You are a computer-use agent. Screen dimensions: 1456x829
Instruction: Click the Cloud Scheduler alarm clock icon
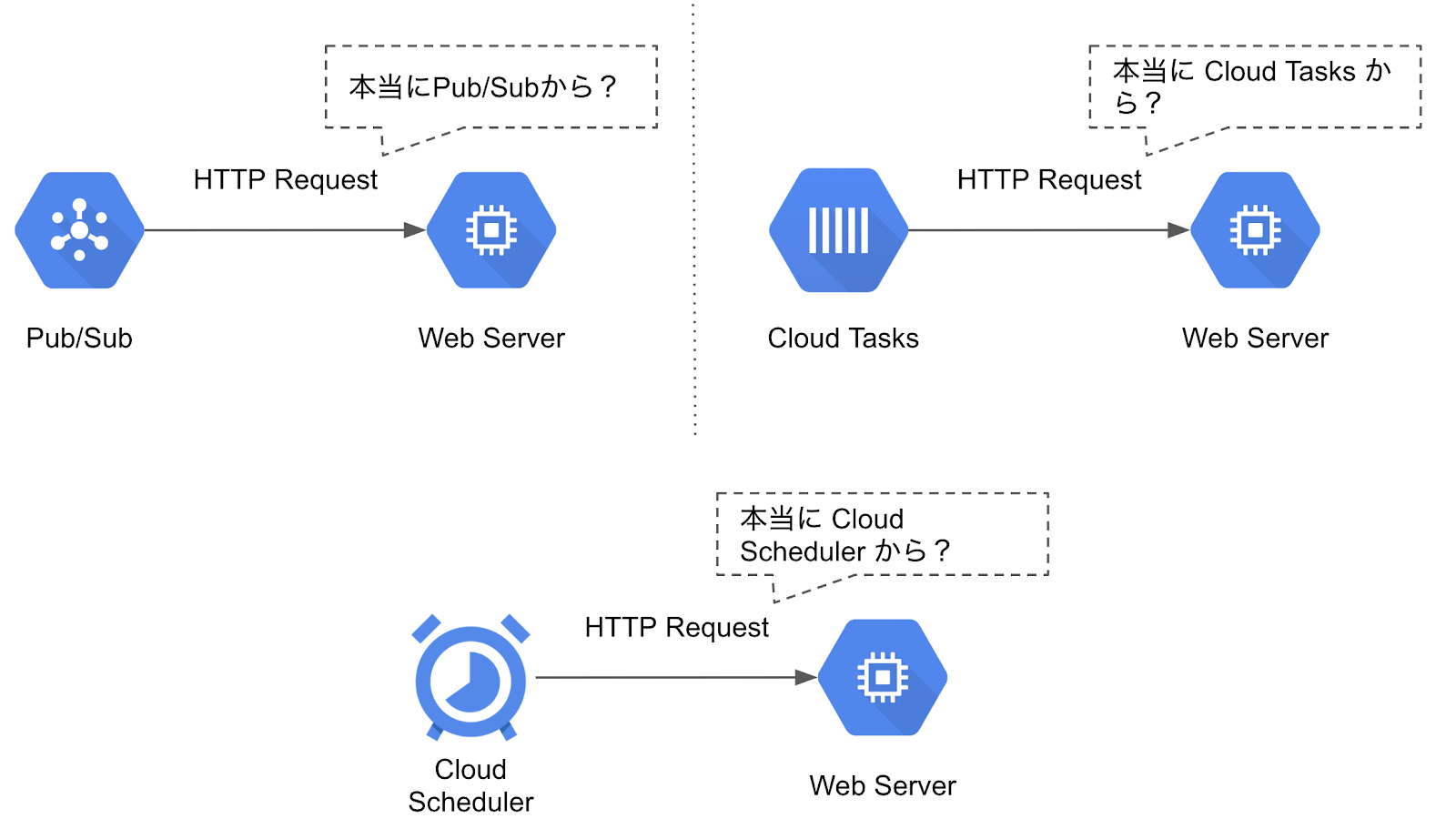tap(470, 677)
